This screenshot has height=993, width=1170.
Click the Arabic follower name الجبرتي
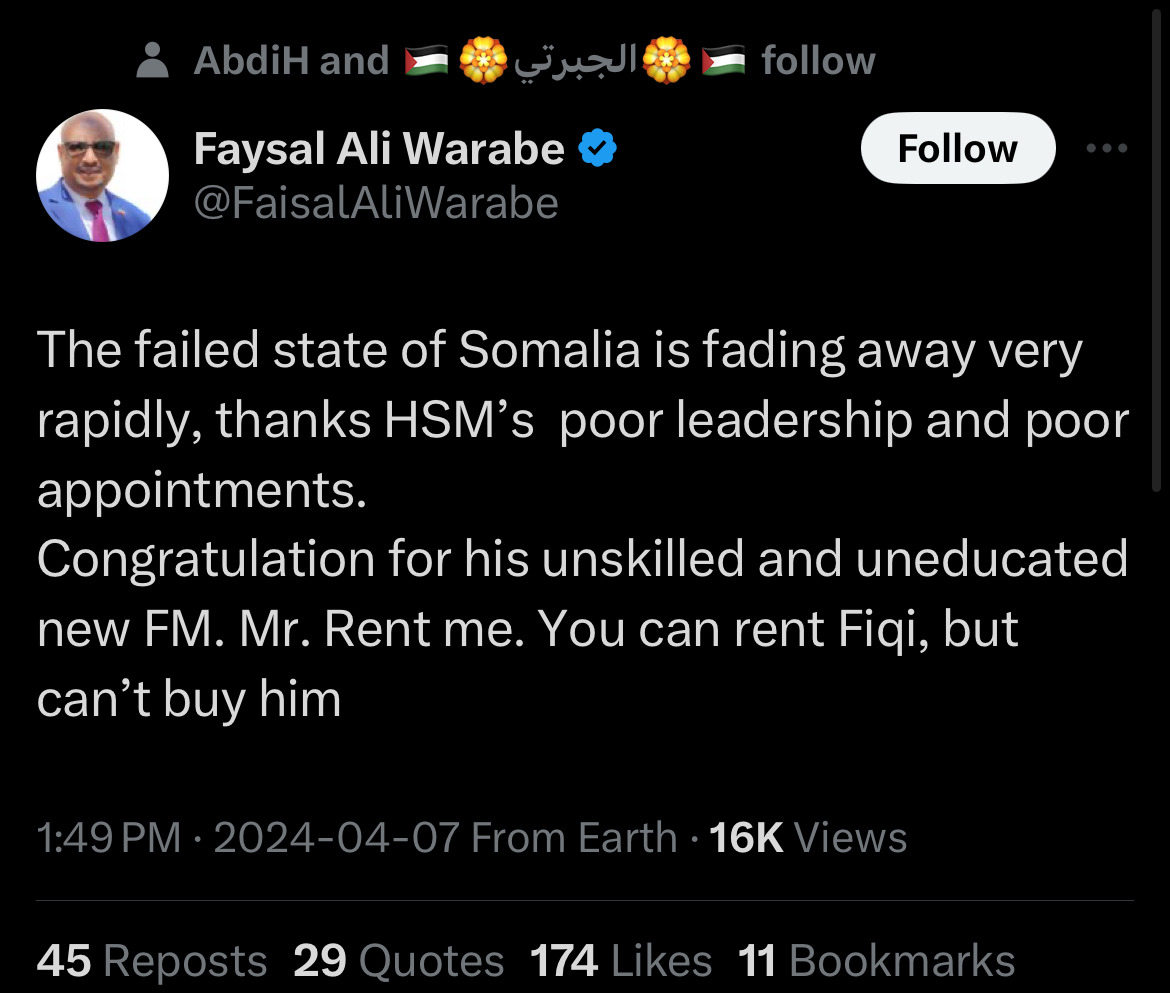tap(575, 62)
